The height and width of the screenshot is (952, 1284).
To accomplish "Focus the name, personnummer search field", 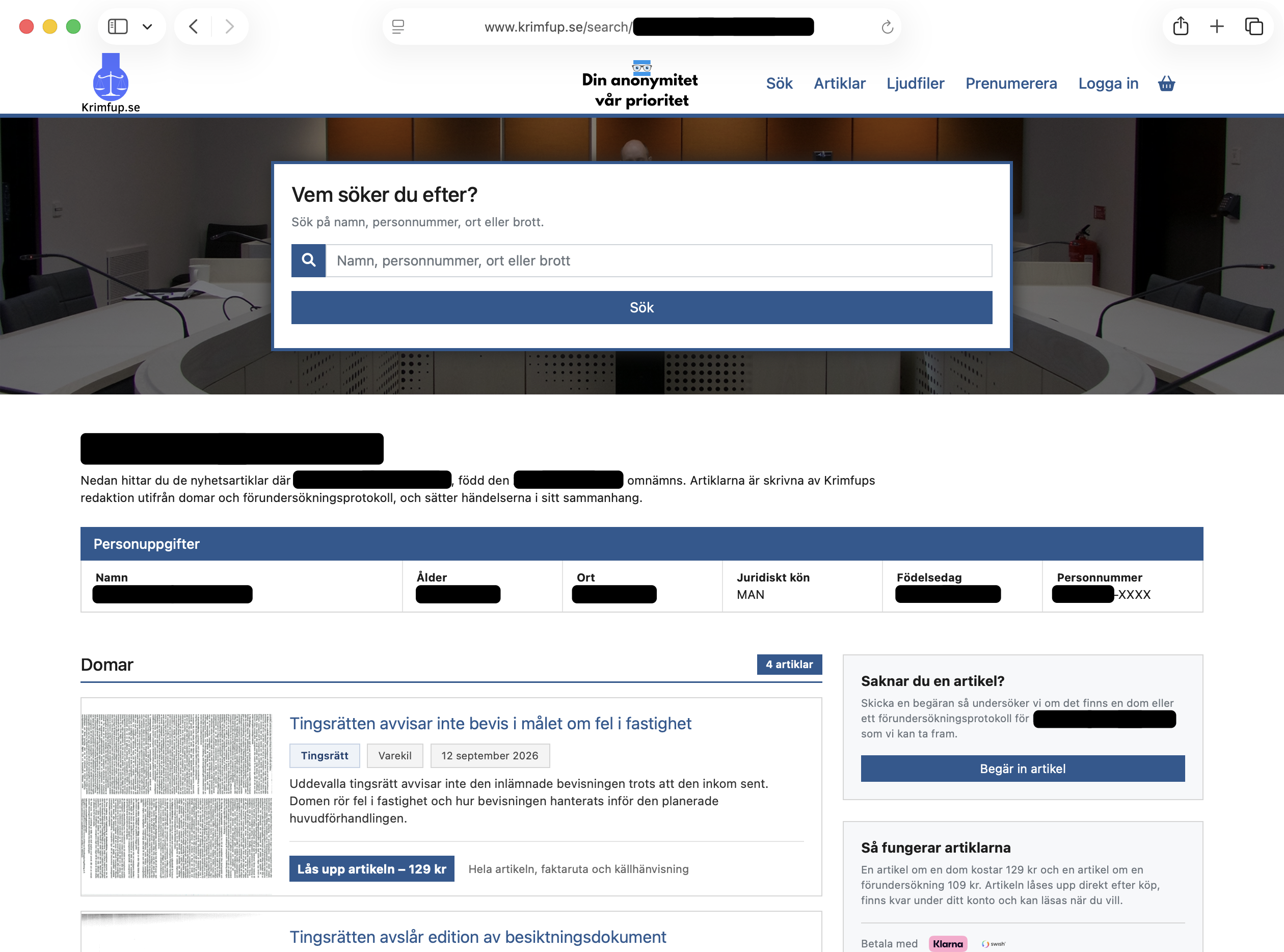I will point(659,260).
